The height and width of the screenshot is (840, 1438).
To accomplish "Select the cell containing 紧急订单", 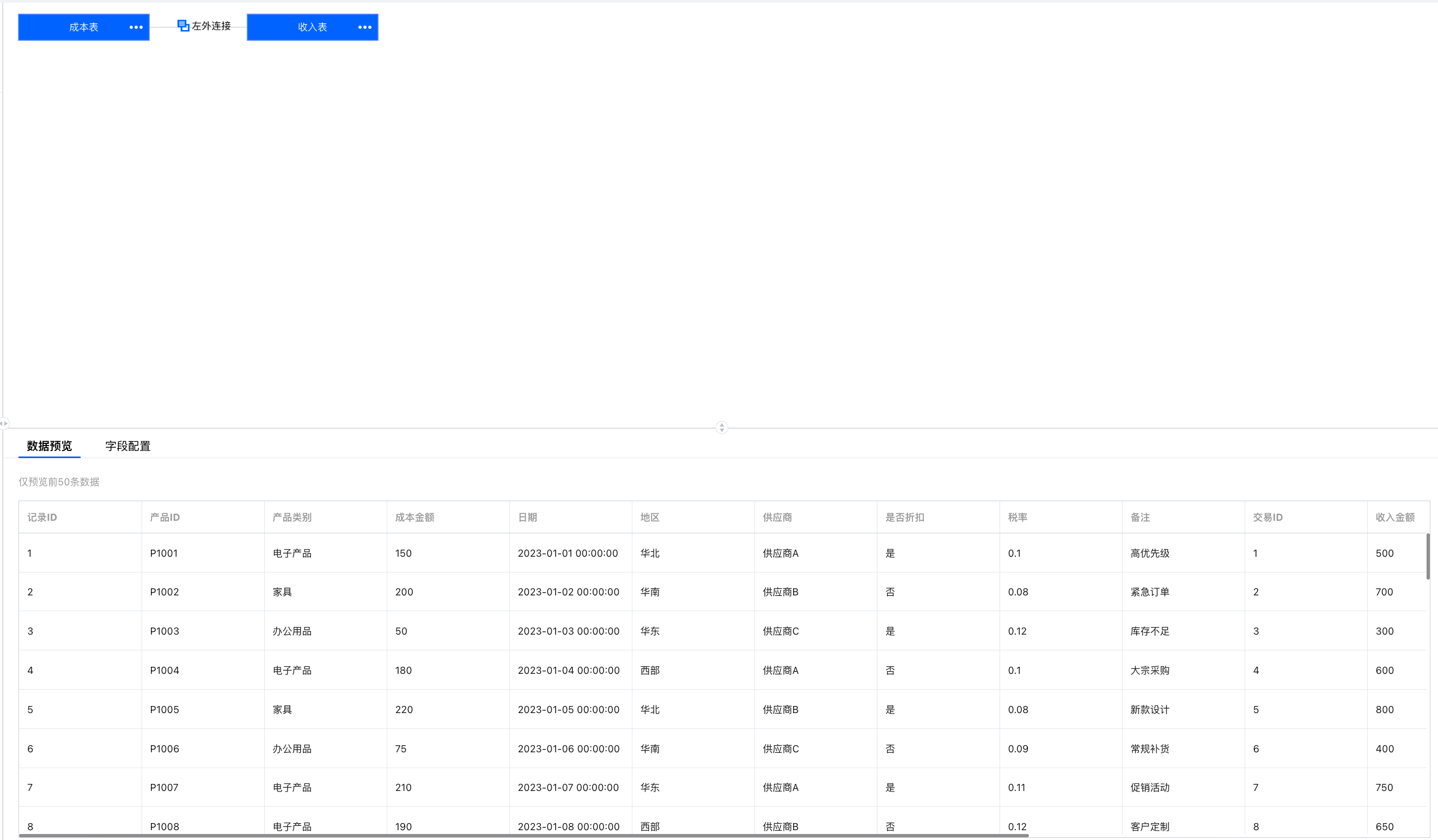I will click(x=1149, y=592).
